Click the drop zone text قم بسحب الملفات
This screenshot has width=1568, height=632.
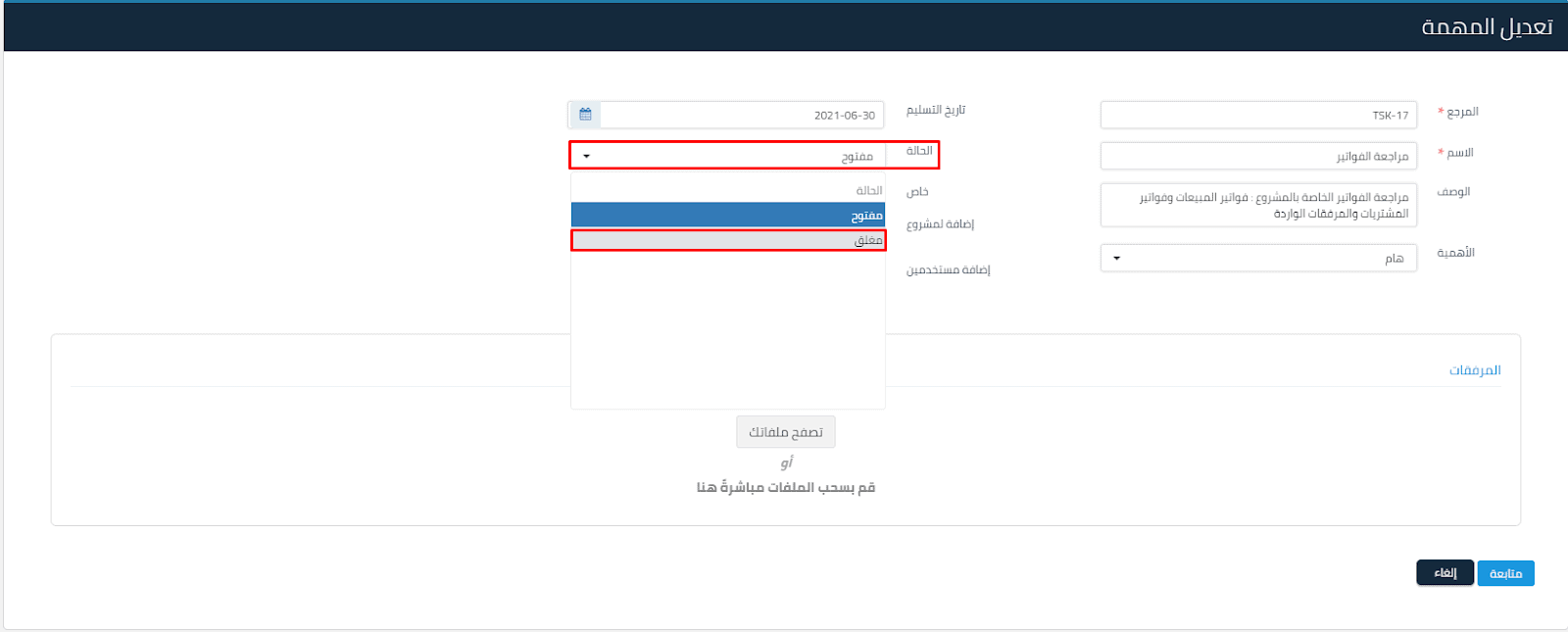pos(786,487)
